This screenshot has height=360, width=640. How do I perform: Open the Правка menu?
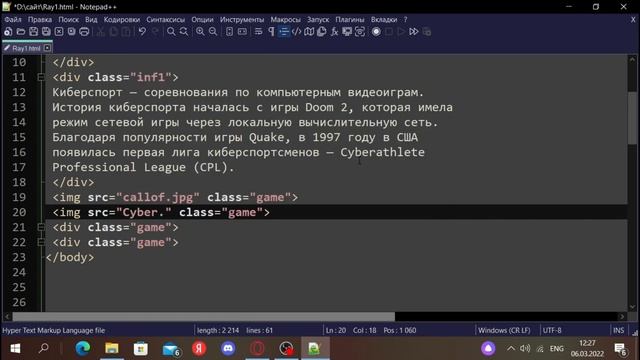coord(40,19)
